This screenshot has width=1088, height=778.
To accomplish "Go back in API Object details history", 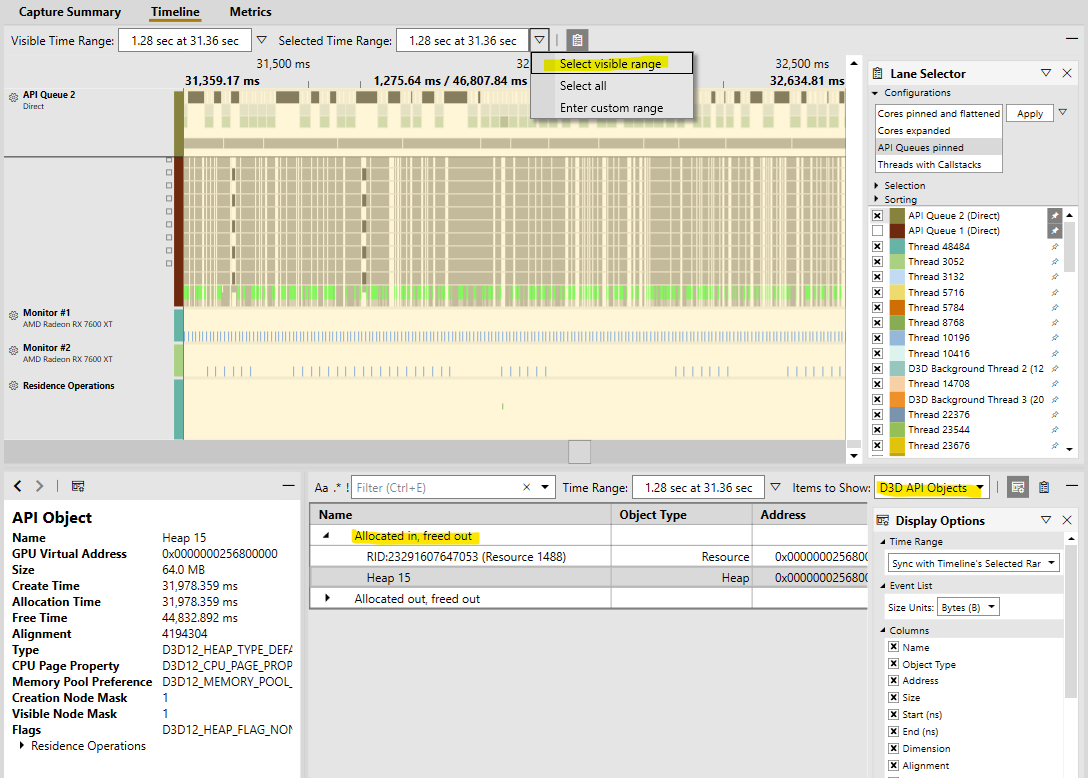I will click(18, 486).
